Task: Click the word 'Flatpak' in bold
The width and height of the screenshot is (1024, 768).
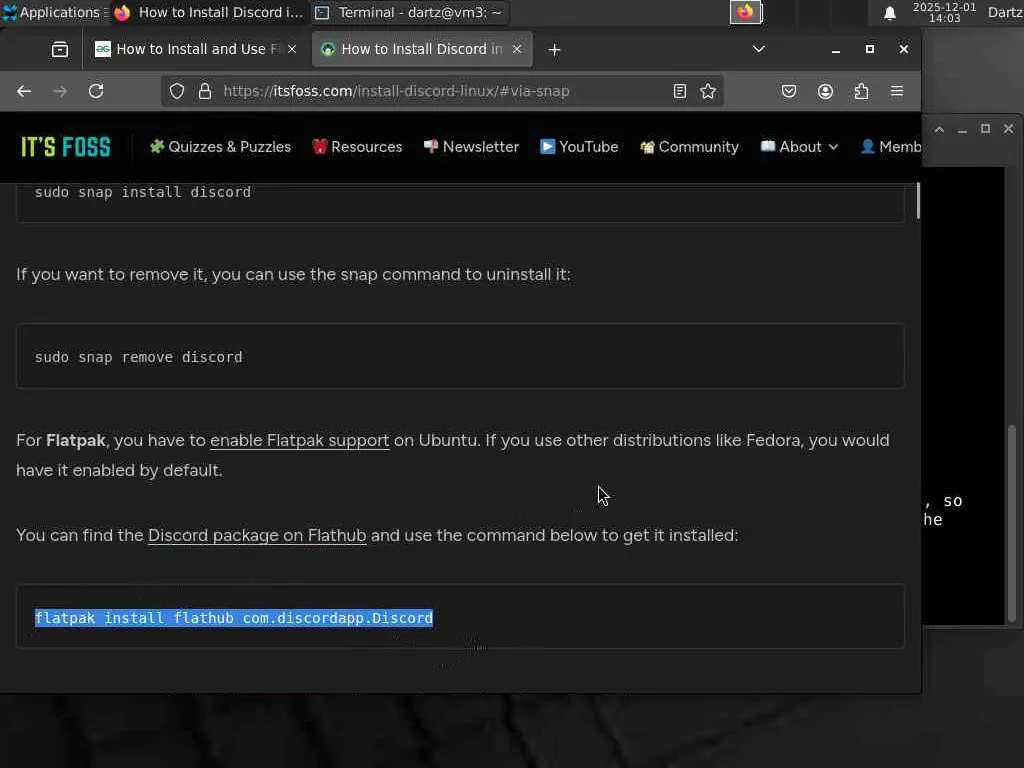Action: pos(76,440)
